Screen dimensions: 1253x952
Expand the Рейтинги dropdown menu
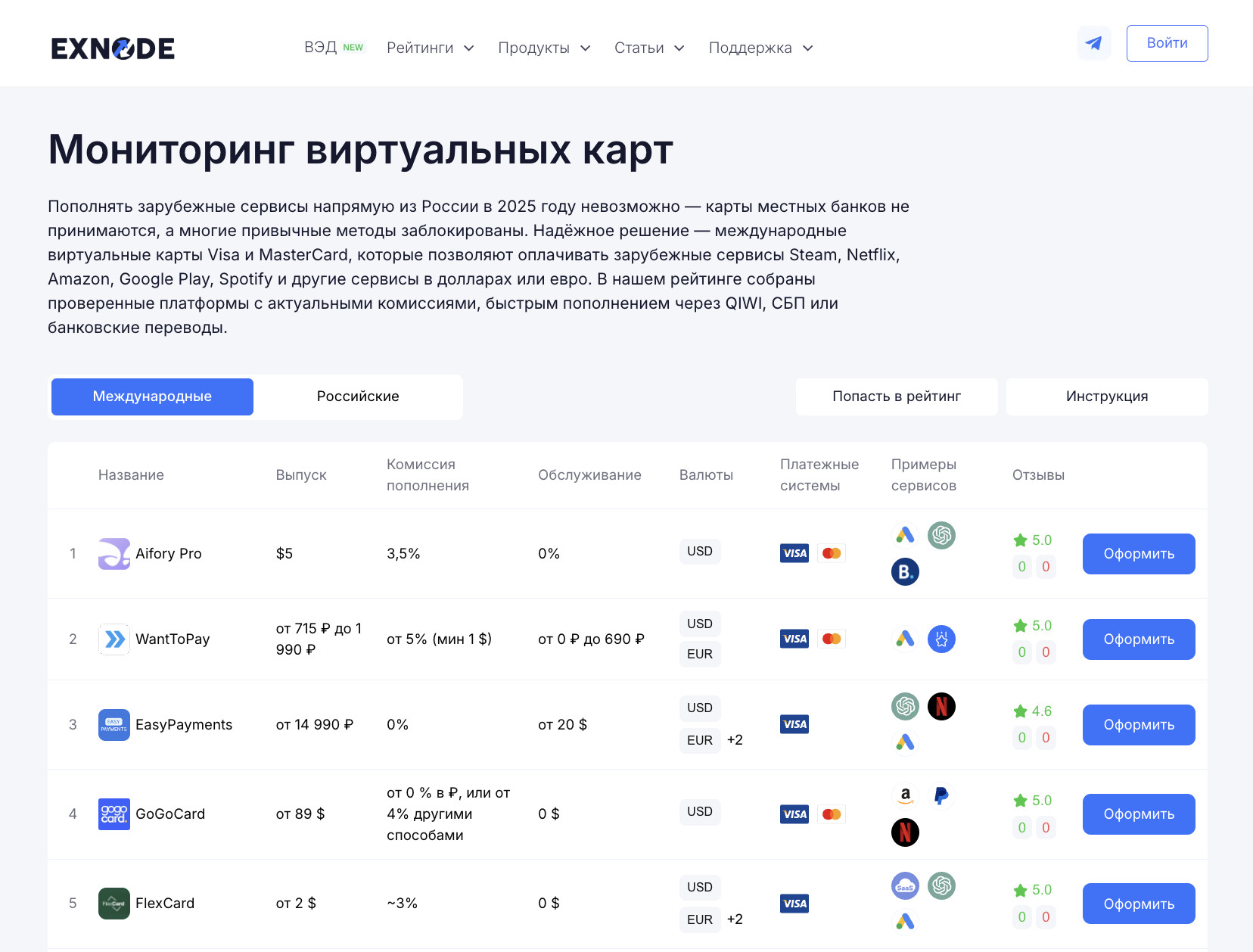pyautogui.click(x=431, y=48)
